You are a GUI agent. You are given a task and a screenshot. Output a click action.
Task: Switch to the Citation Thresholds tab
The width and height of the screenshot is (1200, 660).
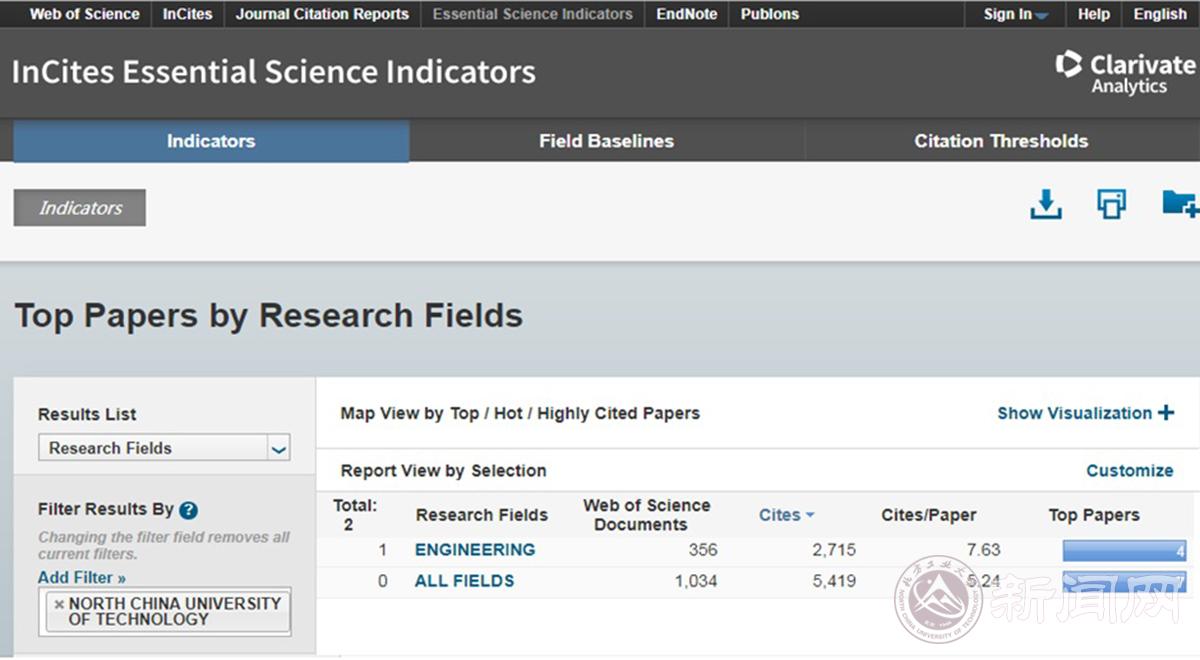[x=1001, y=141]
